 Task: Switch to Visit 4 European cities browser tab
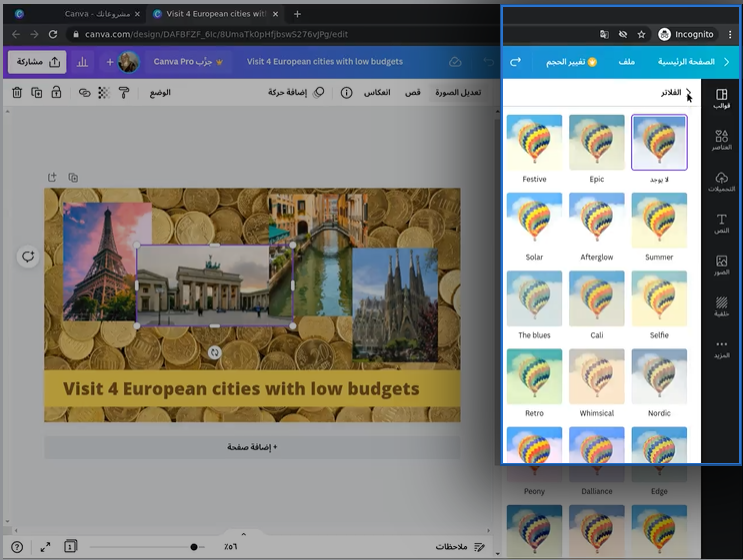[216, 14]
